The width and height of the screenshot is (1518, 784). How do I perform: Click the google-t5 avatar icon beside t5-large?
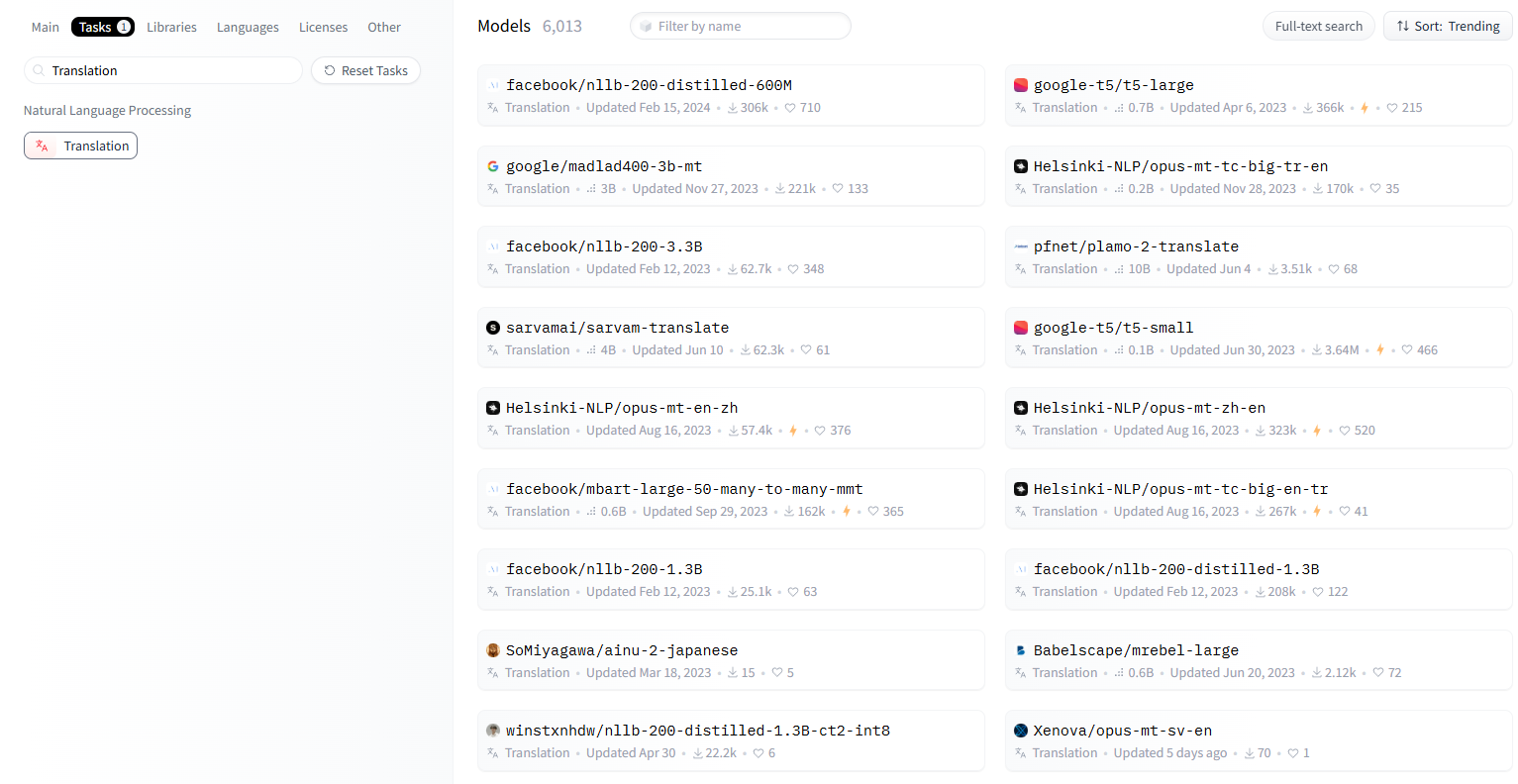[x=1021, y=85]
